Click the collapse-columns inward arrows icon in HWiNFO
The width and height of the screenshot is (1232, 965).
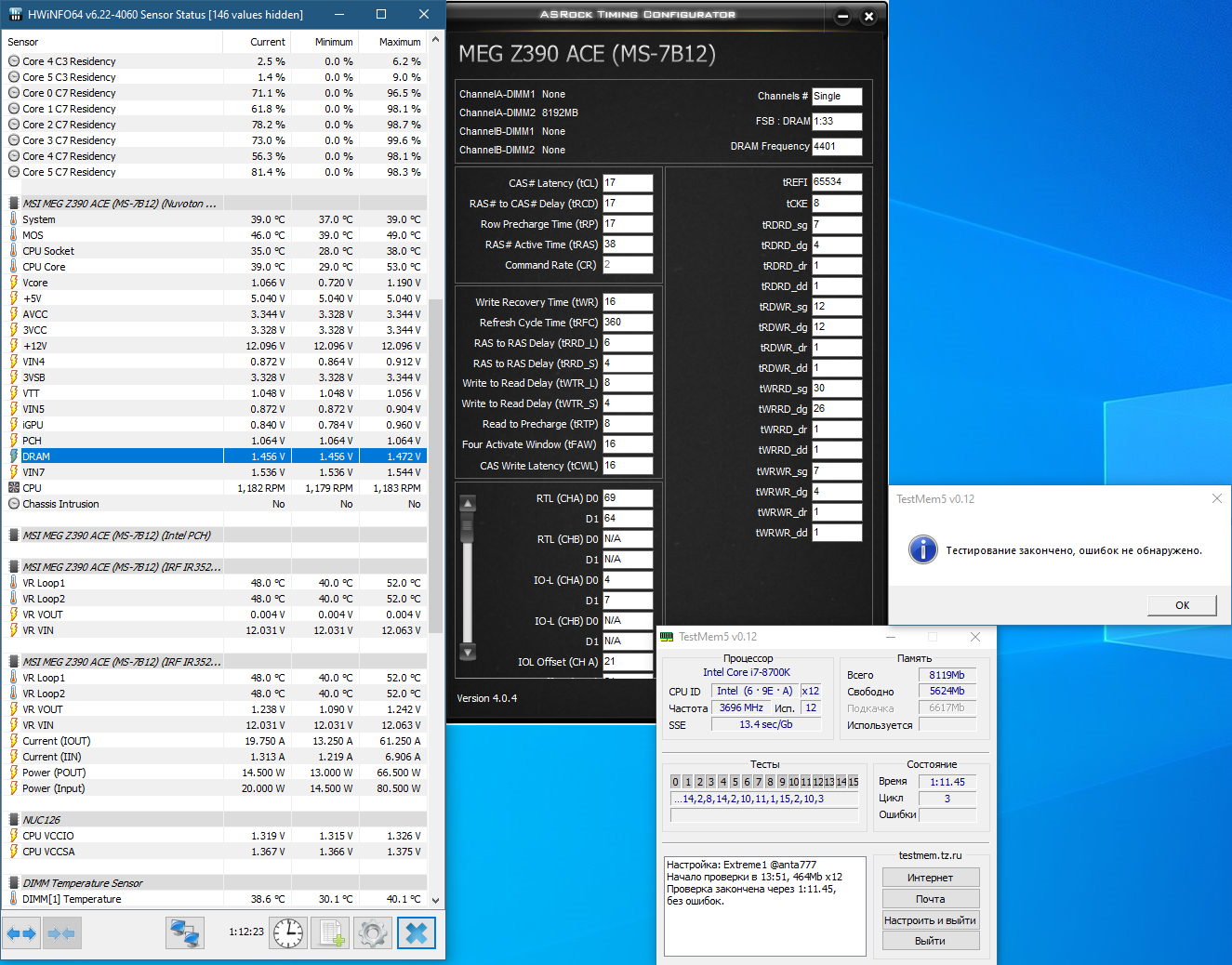click(x=61, y=933)
